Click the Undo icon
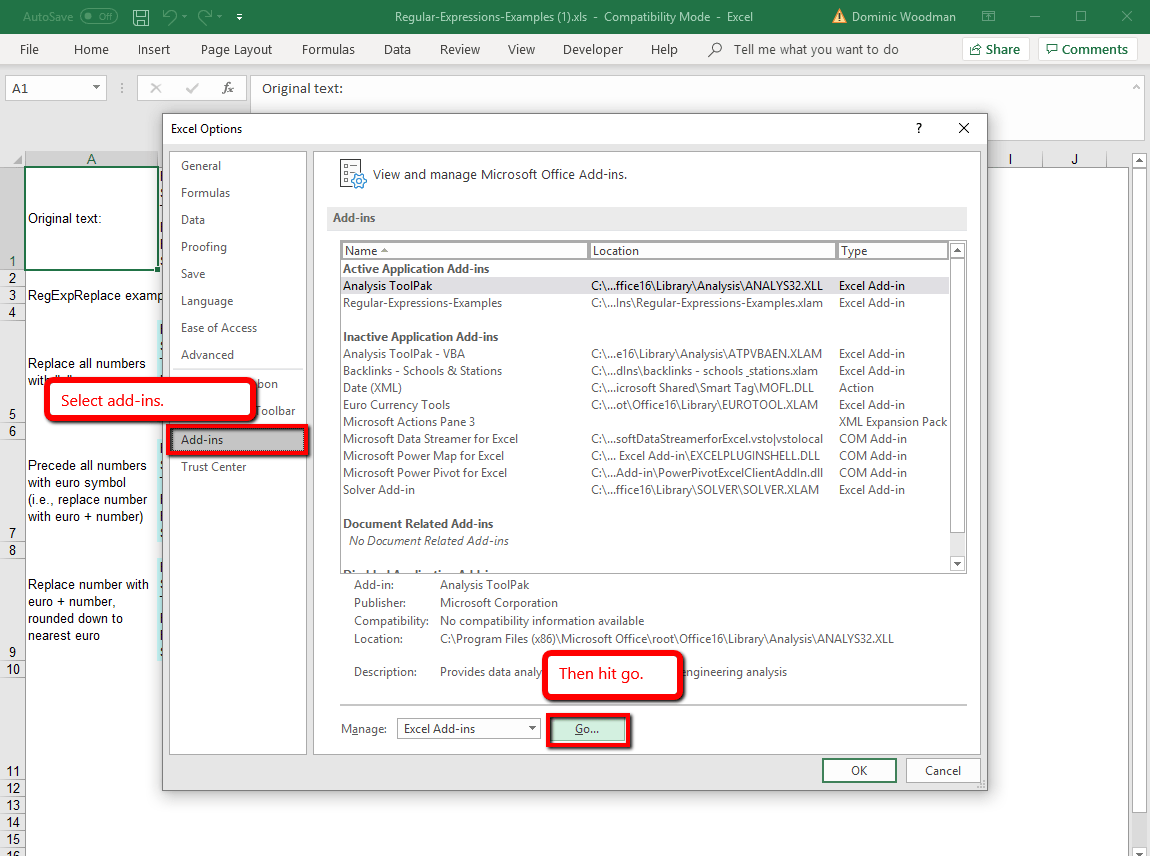The height and width of the screenshot is (856, 1150). pyautogui.click(x=168, y=17)
